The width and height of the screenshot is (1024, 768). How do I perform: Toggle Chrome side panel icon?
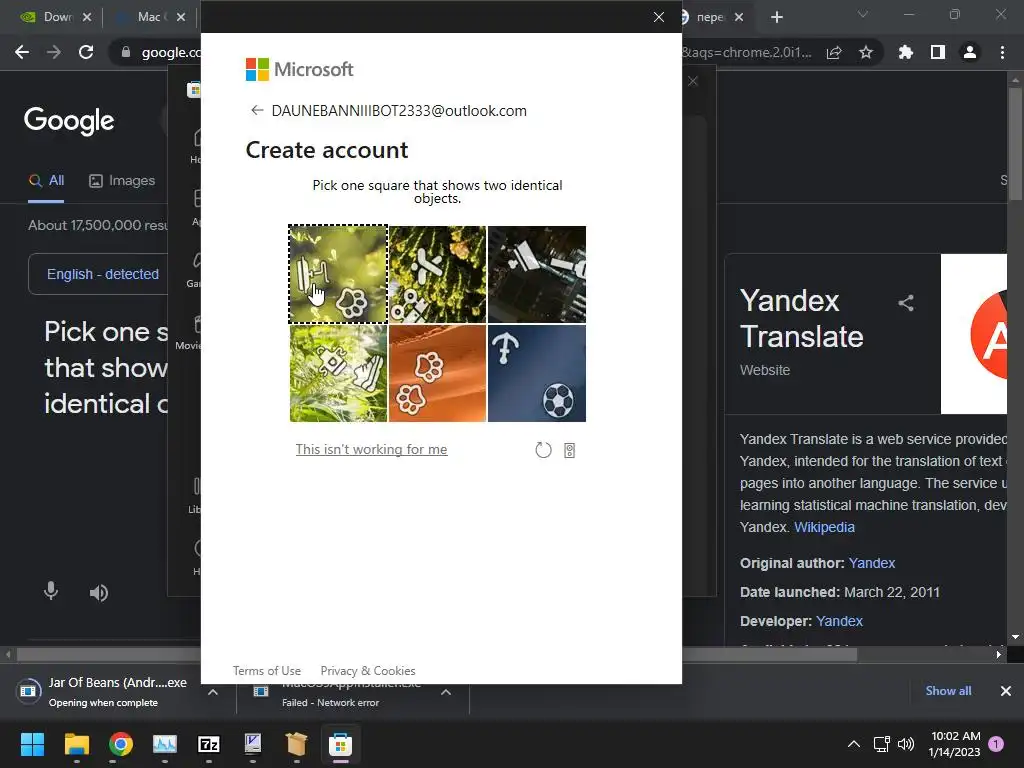[x=938, y=52]
